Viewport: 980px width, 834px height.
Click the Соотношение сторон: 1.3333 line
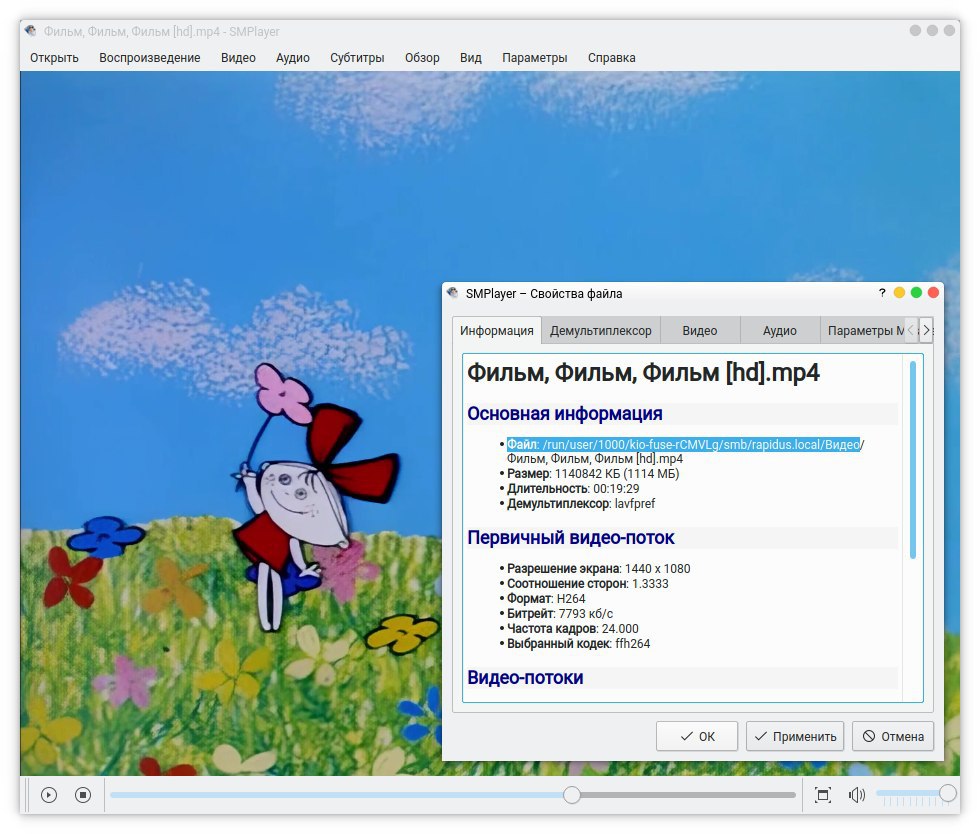click(588, 583)
